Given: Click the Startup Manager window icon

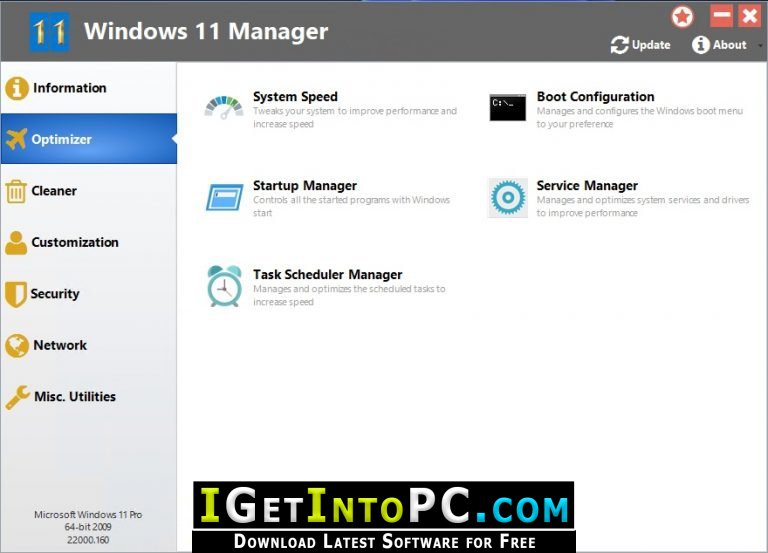Looking at the screenshot, I should [x=224, y=197].
